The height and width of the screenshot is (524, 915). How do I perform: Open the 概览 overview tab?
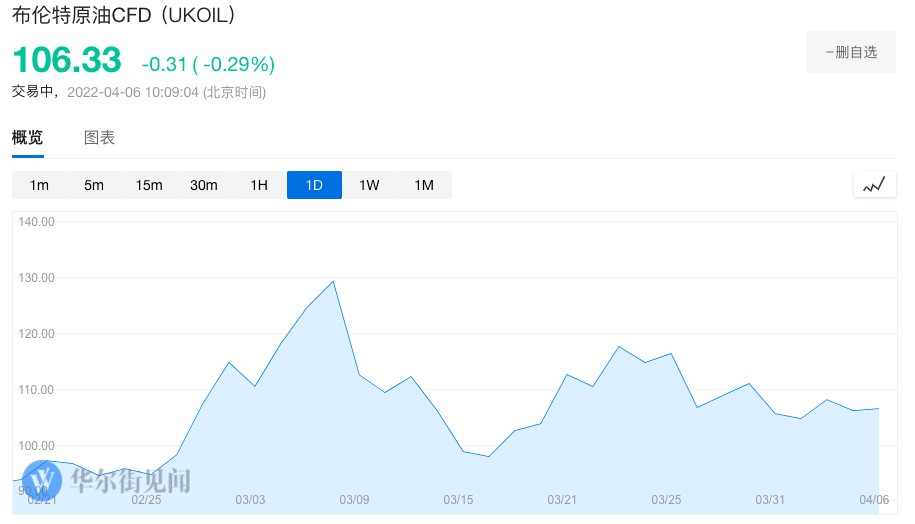28,138
